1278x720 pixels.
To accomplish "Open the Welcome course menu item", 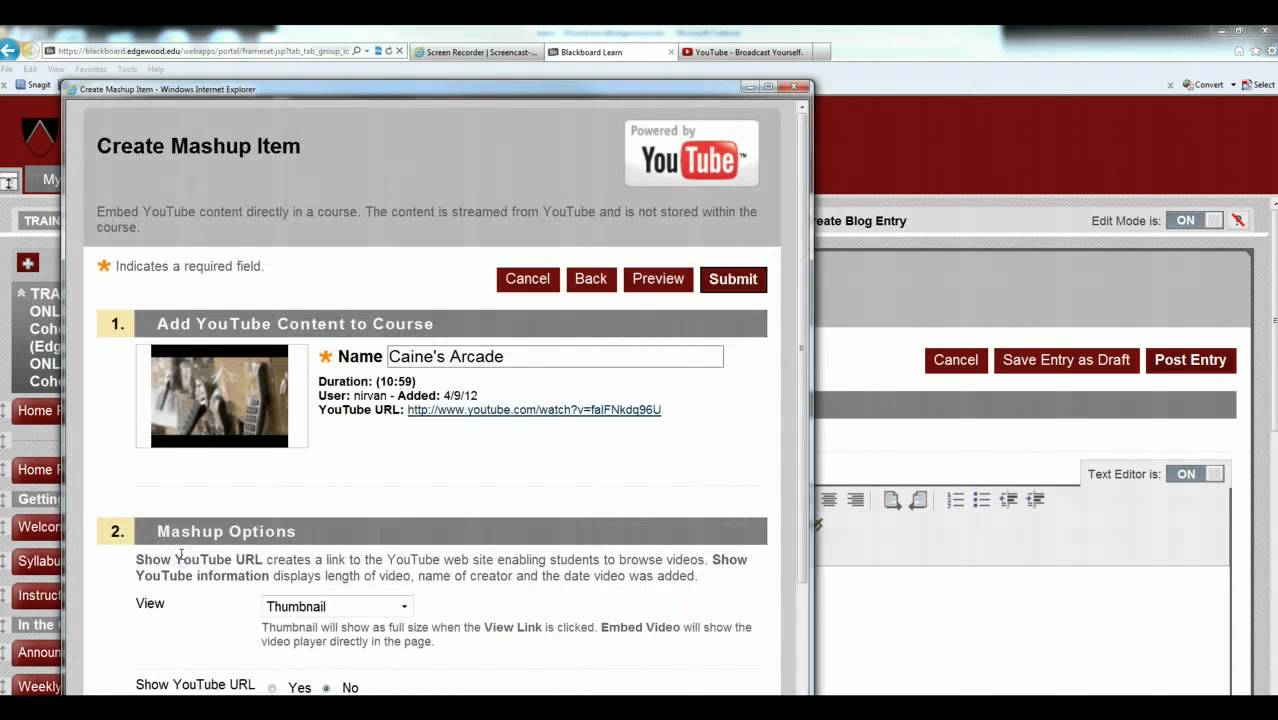I will pyautogui.click(x=38, y=527).
